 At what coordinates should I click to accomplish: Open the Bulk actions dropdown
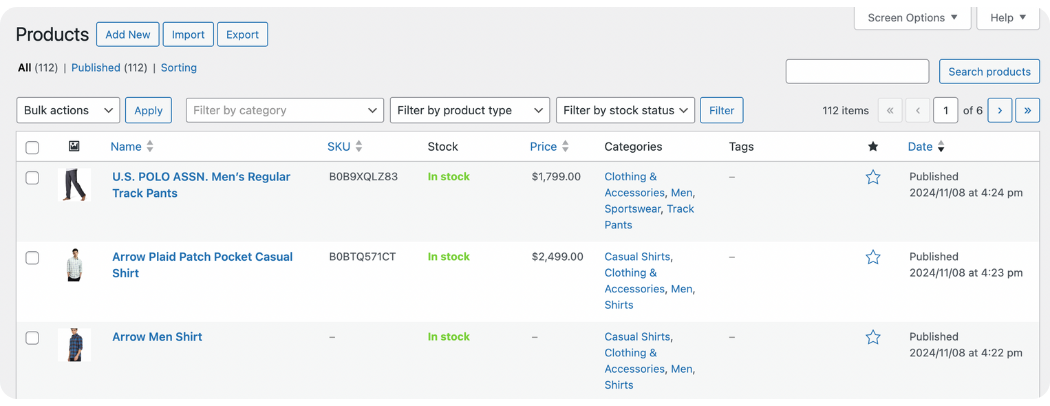68,110
